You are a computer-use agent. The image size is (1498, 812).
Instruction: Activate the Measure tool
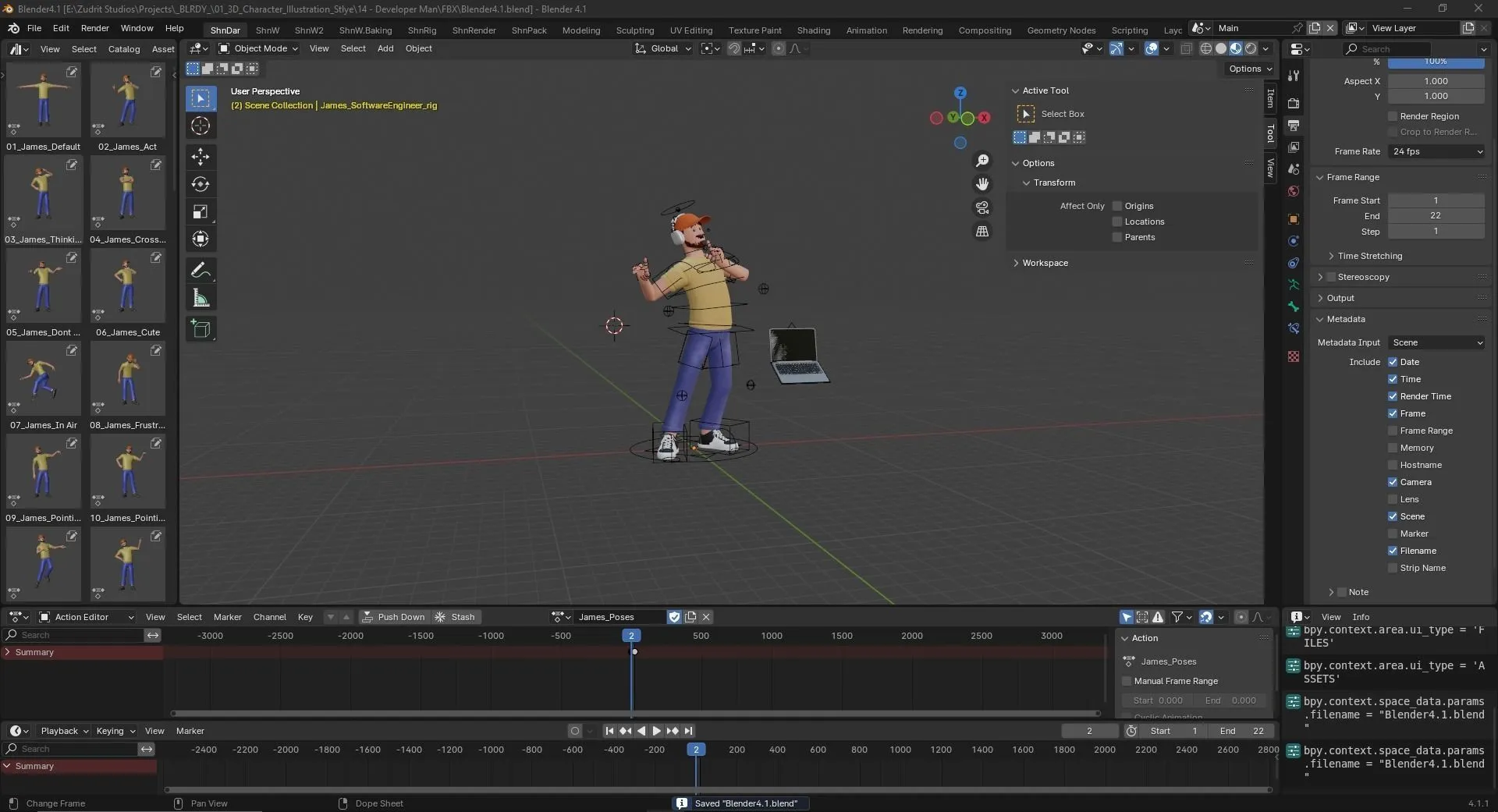[201, 297]
